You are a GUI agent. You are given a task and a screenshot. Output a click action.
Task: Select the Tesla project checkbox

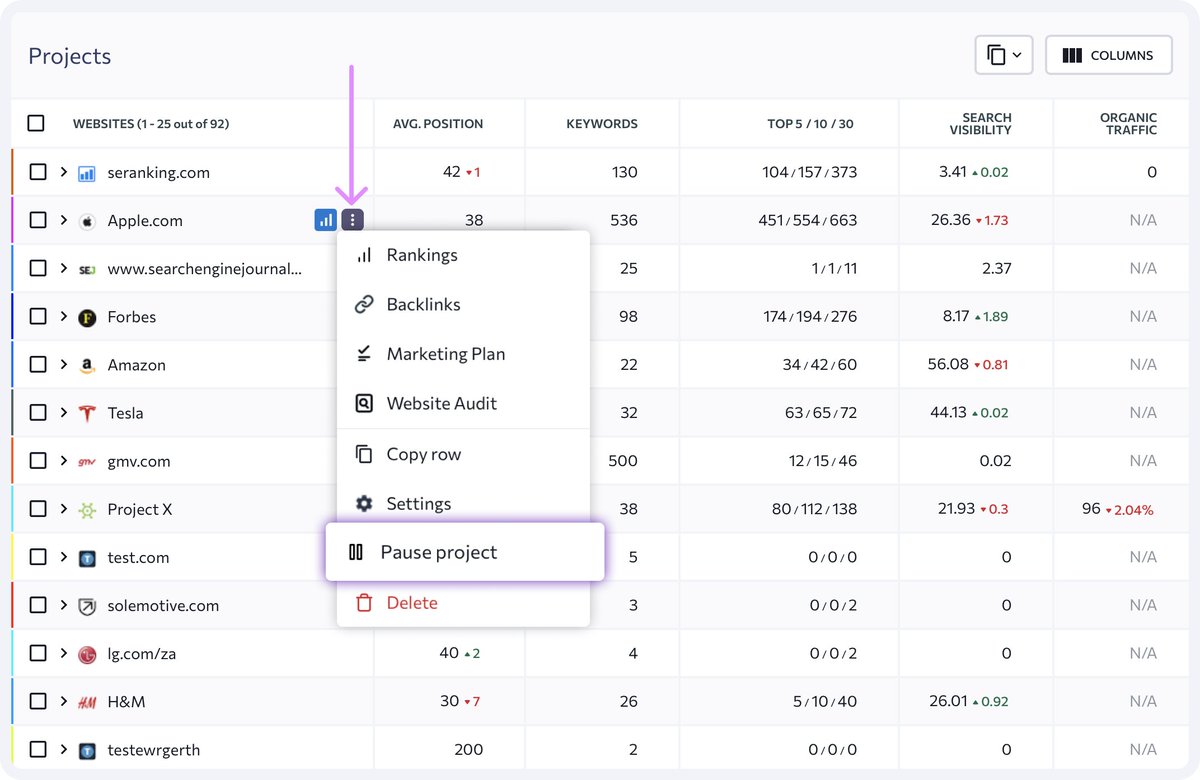(37, 412)
